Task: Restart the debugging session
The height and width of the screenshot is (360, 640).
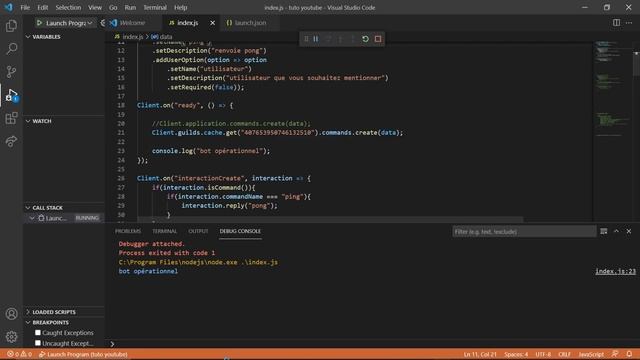Action: [x=365, y=39]
